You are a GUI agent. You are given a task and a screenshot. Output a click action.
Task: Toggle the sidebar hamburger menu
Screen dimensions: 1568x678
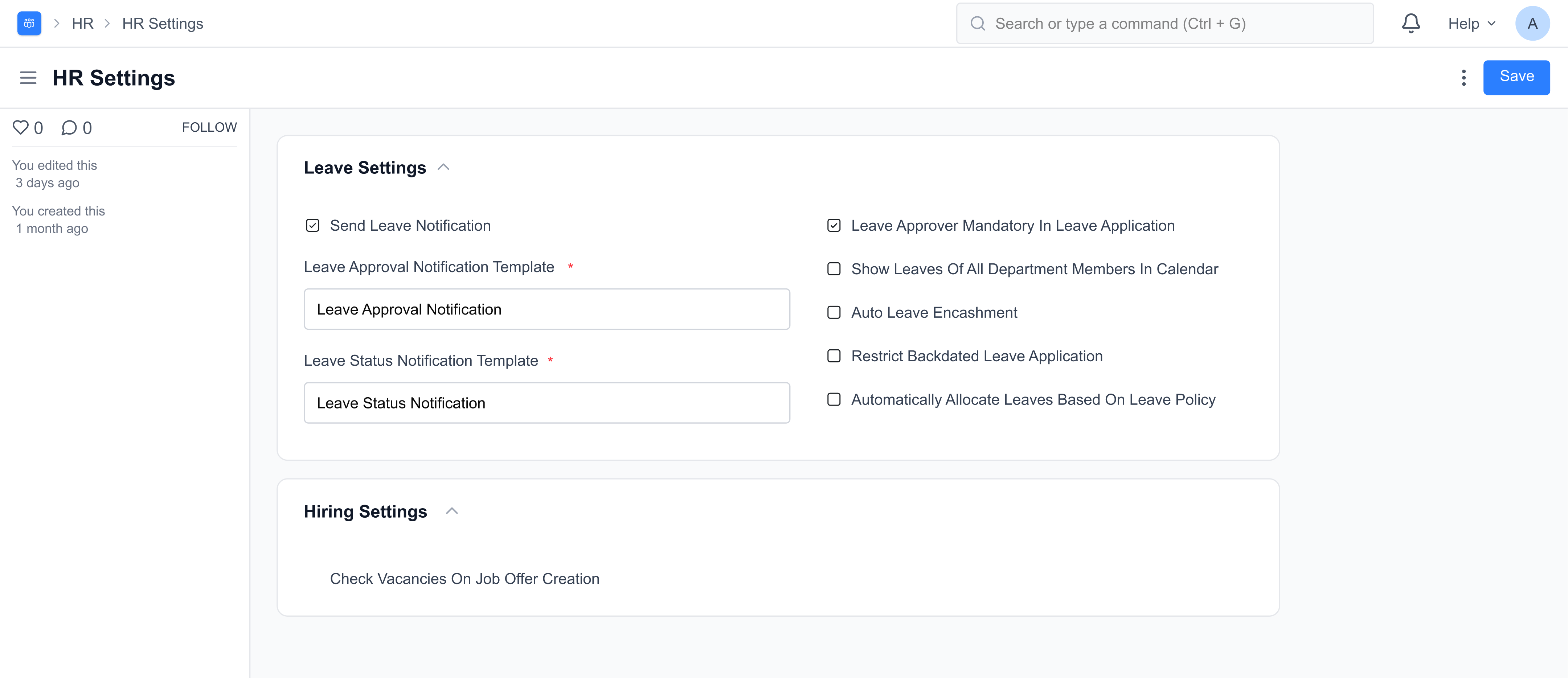(x=28, y=78)
